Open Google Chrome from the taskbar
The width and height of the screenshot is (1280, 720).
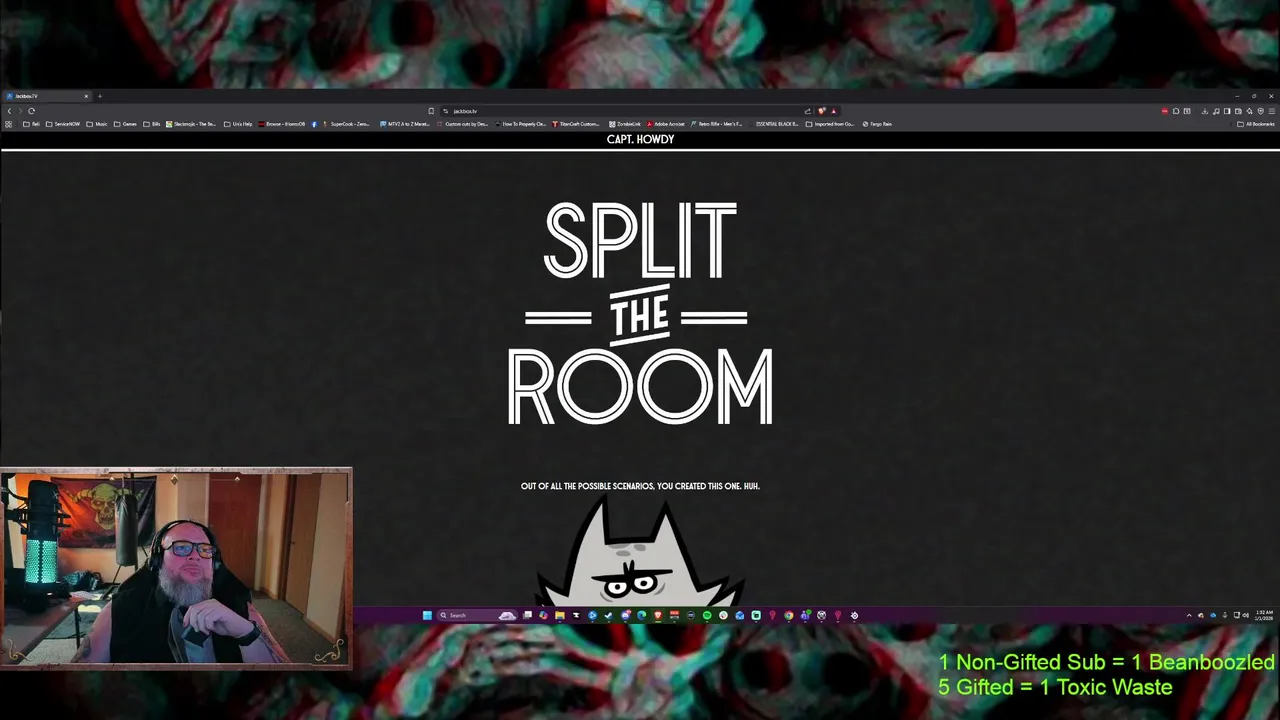point(789,615)
